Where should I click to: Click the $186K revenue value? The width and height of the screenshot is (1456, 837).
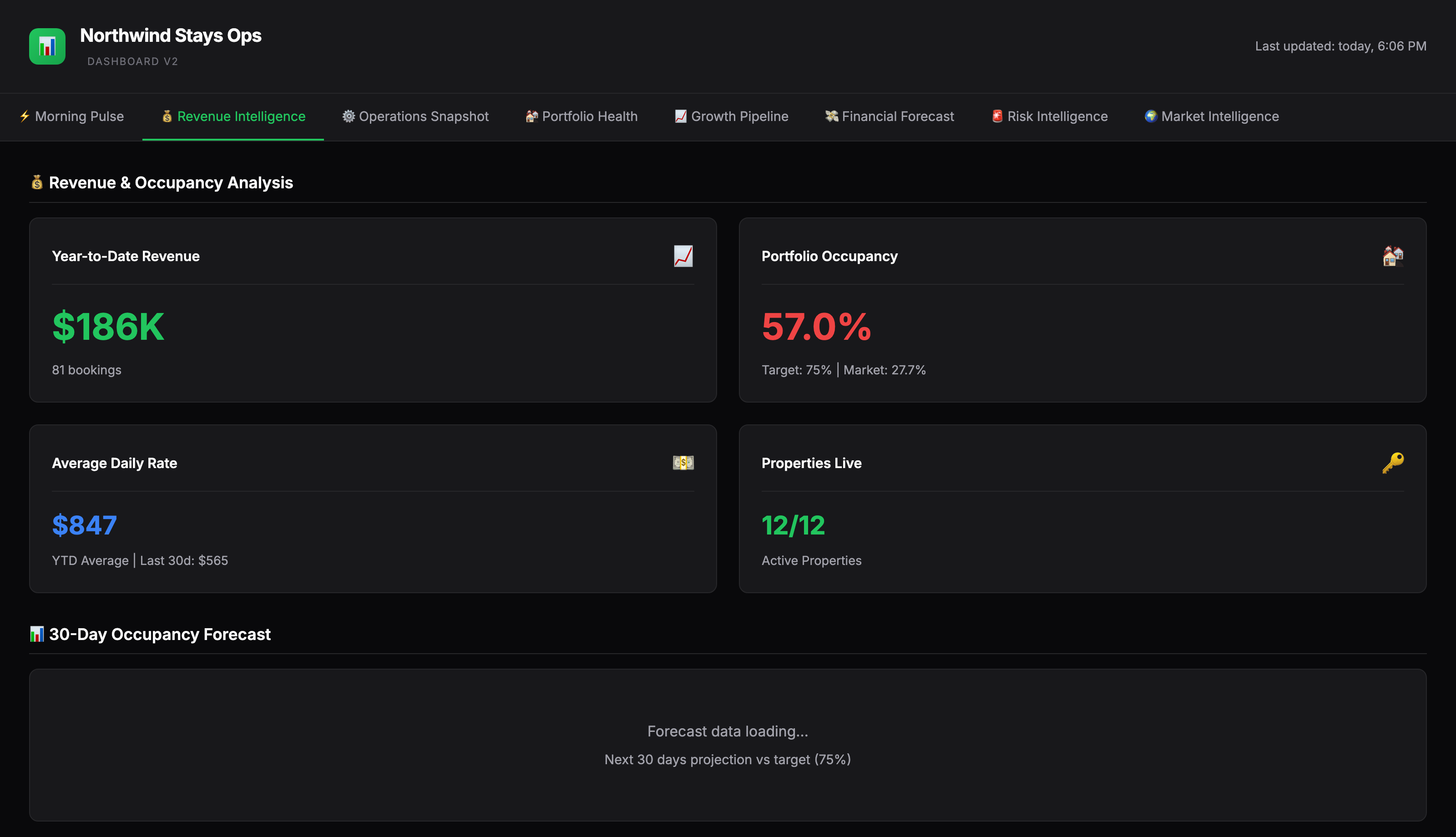coord(108,327)
